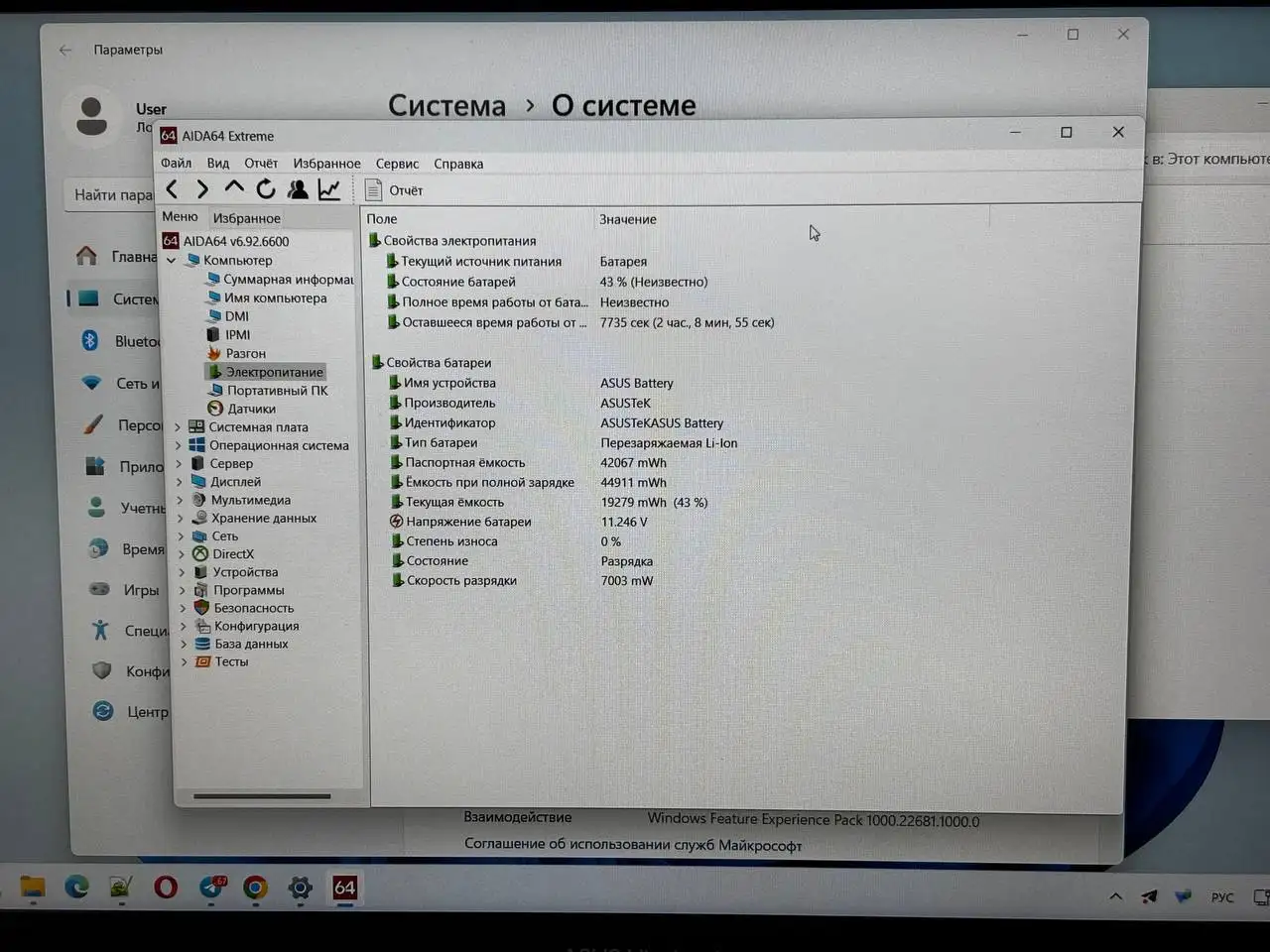Open the Вид menu
This screenshot has width=1270, height=952.
pyautogui.click(x=218, y=164)
